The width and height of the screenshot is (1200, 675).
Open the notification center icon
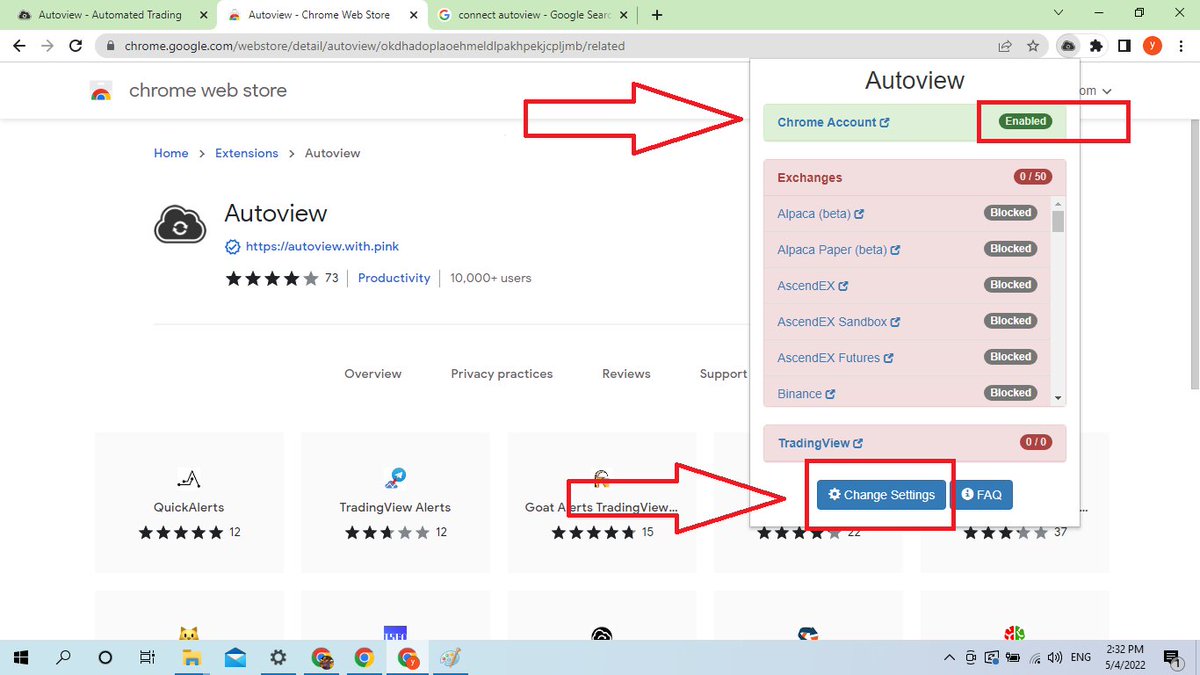tap(1173, 658)
